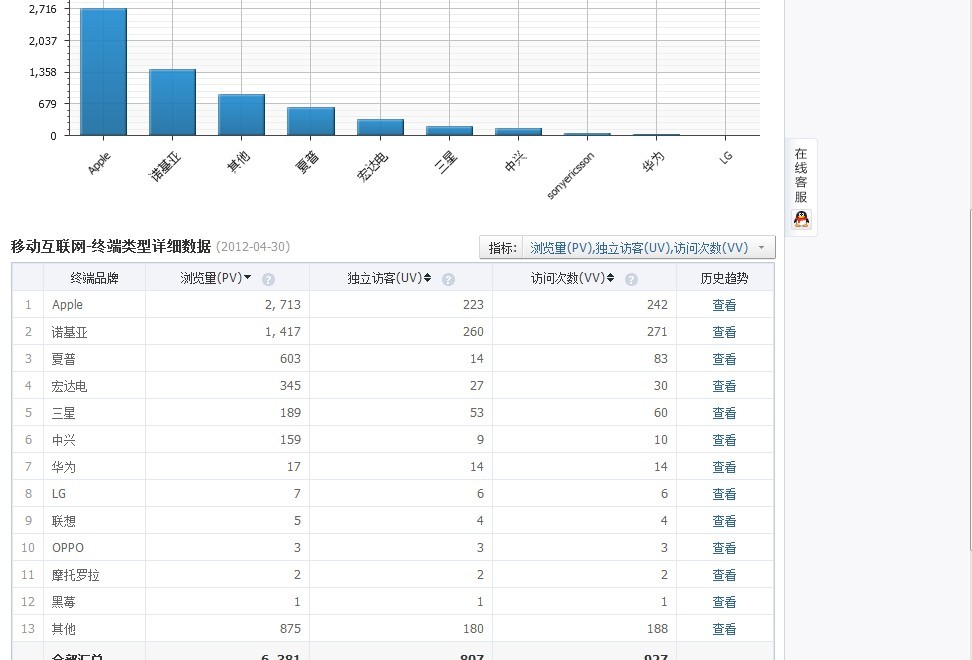
Task: Click VV value 188 for 其他
Action: pos(657,629)
